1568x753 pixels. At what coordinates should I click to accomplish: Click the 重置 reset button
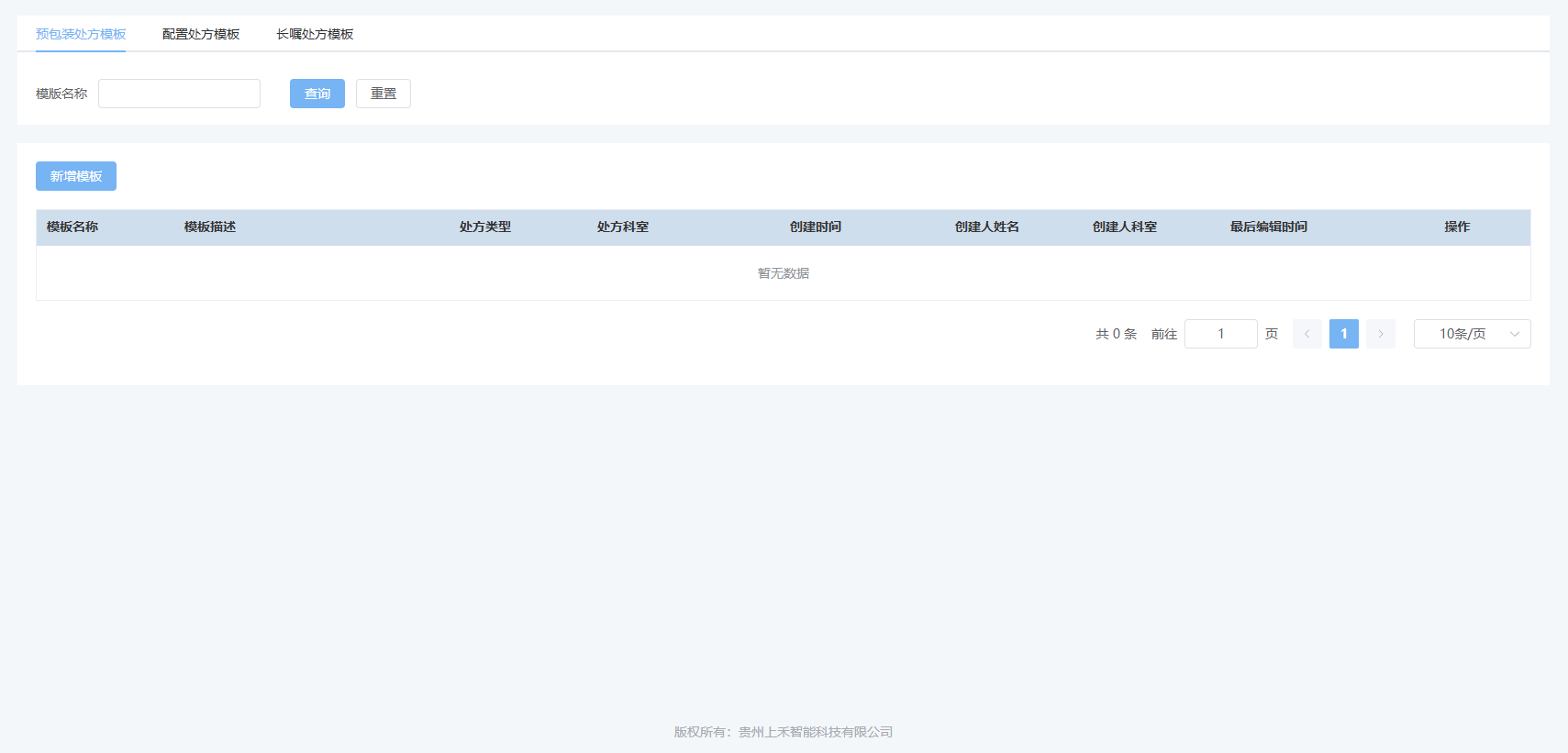pos(383,94)
